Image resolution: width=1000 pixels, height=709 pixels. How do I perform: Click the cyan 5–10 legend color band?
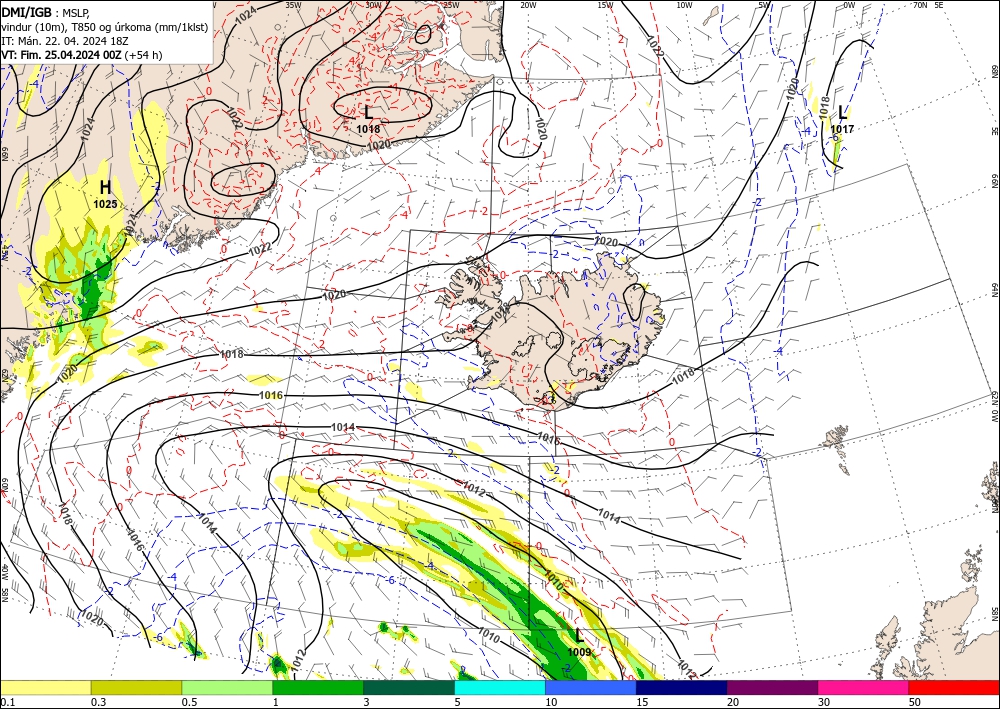pyautogui.click(x=500, y=687)
